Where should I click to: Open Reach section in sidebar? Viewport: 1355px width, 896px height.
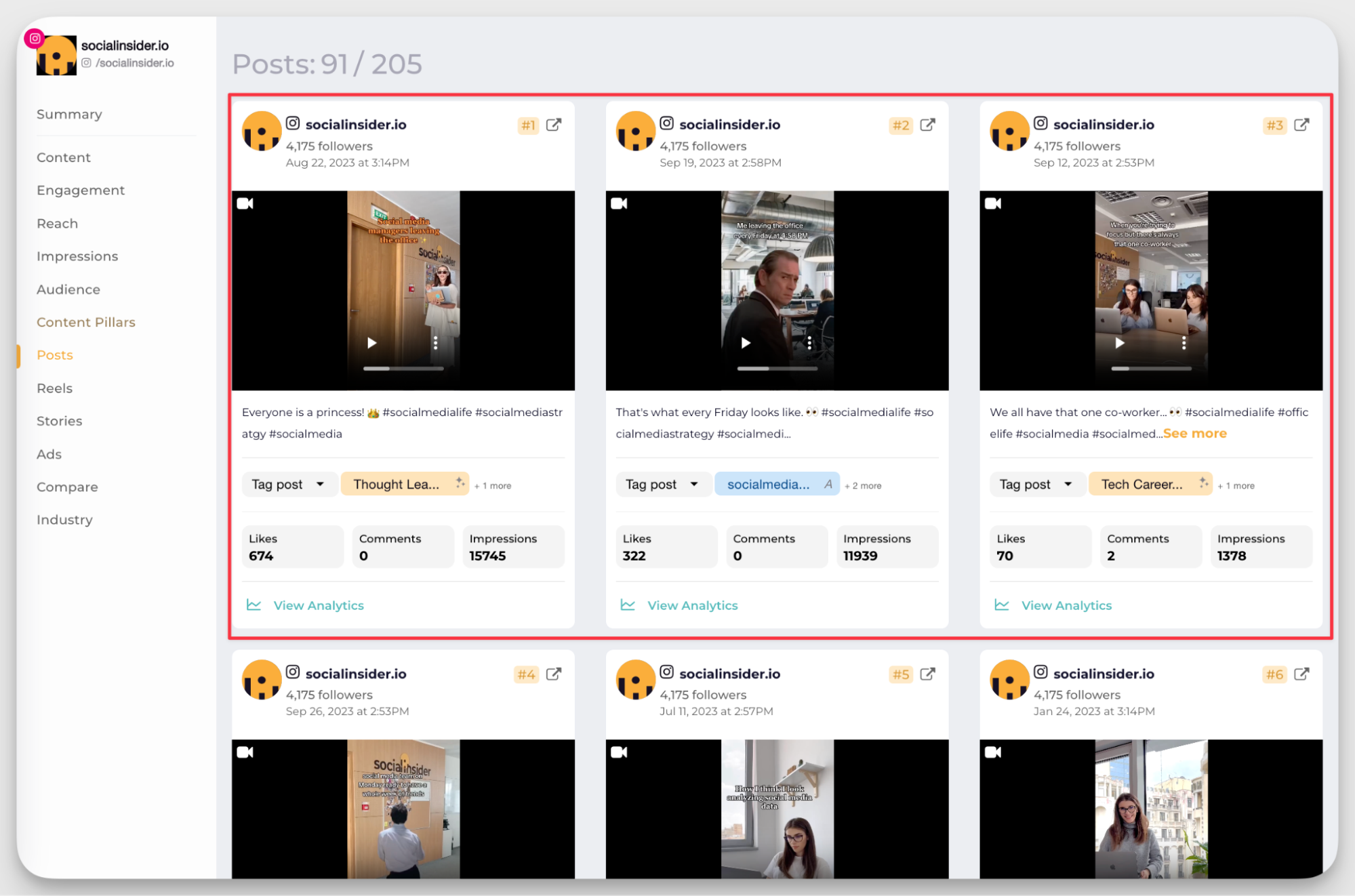pos(57,224)
